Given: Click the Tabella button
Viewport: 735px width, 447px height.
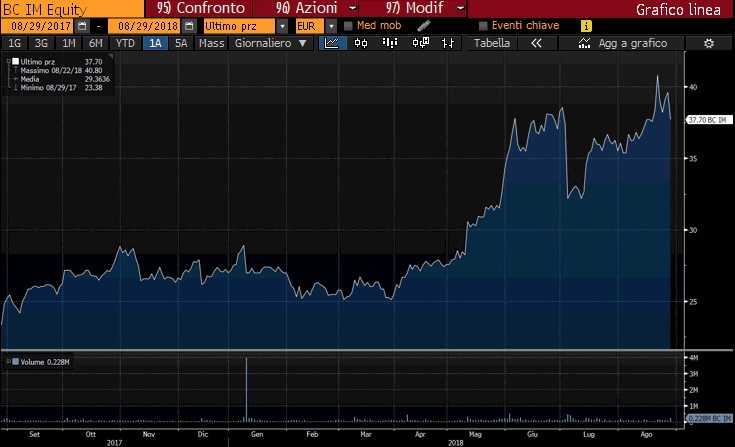Looking at the screenshot, I should click(492, 43).
